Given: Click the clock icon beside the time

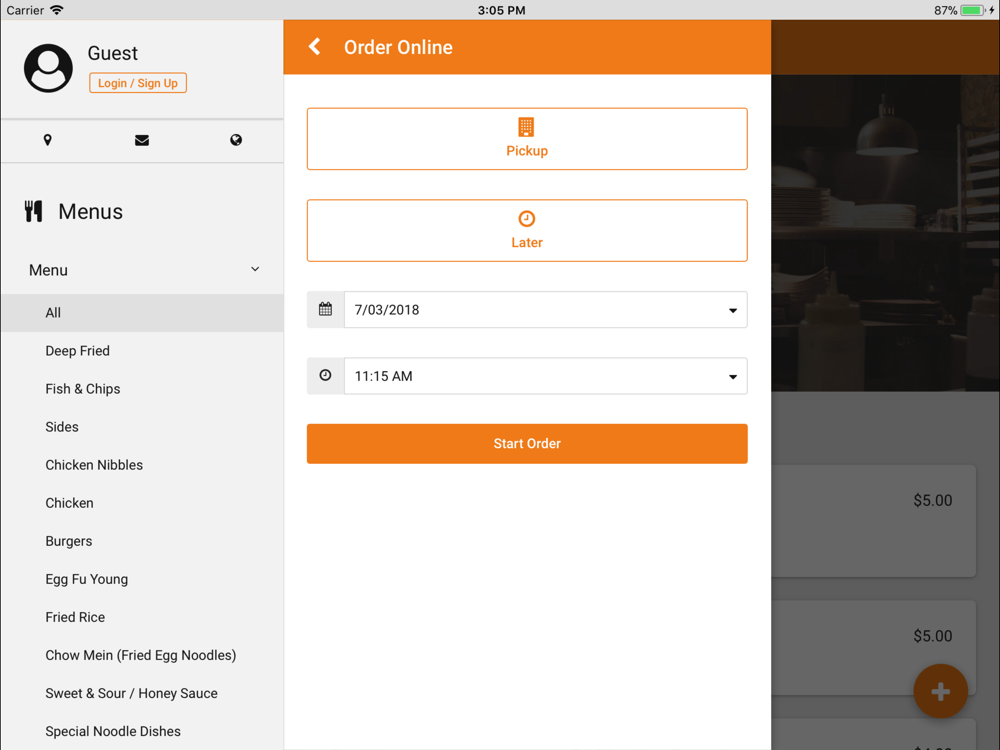Looking at the screenshot, I should [325, 376].
